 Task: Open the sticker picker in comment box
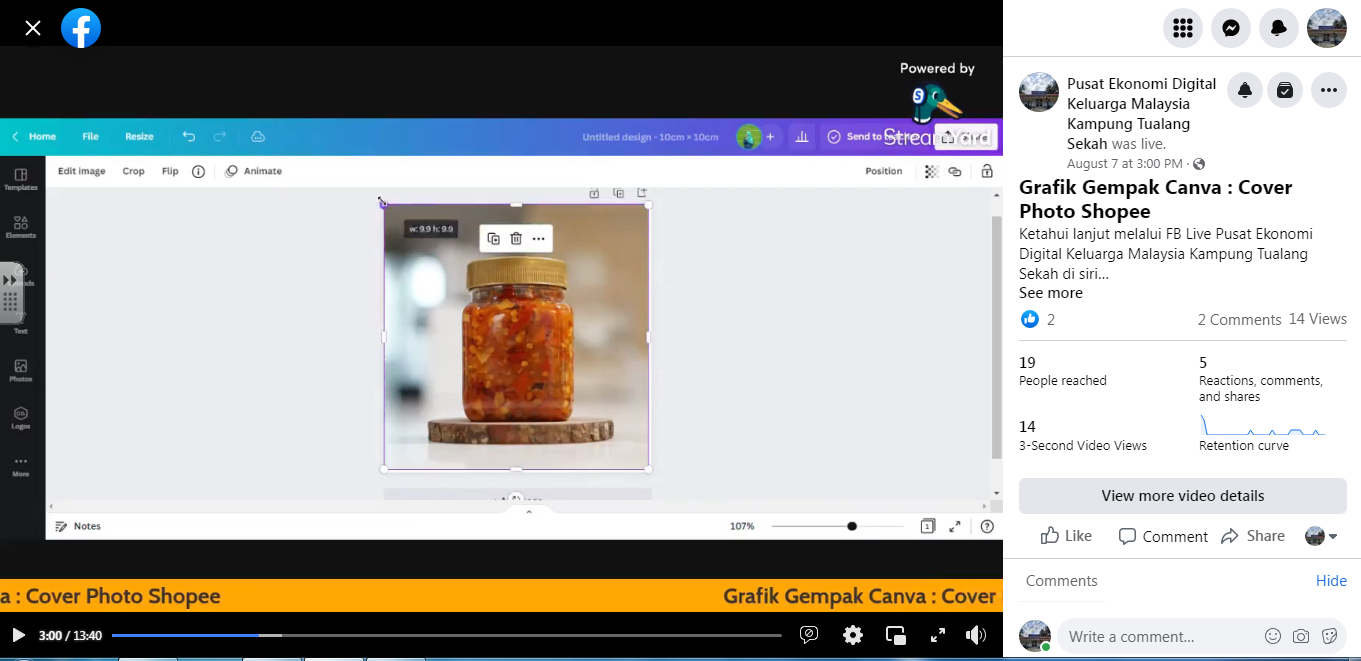pos(1329,636)
